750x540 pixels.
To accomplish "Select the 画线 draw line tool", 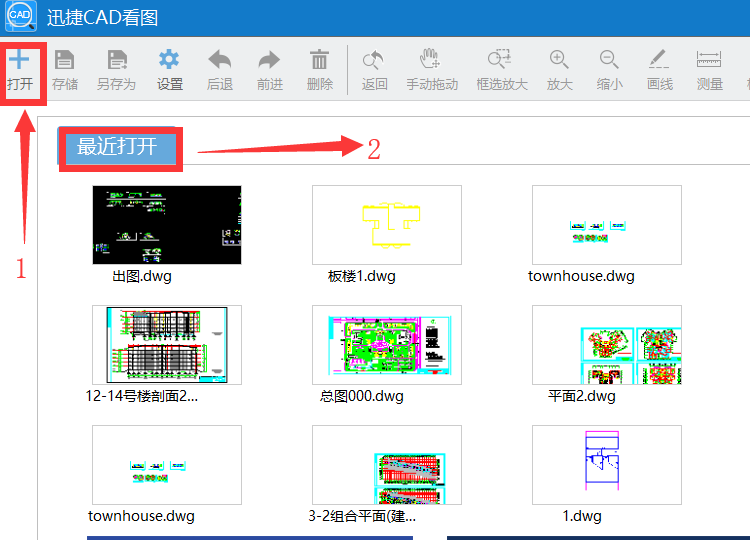I will (659, 59).
